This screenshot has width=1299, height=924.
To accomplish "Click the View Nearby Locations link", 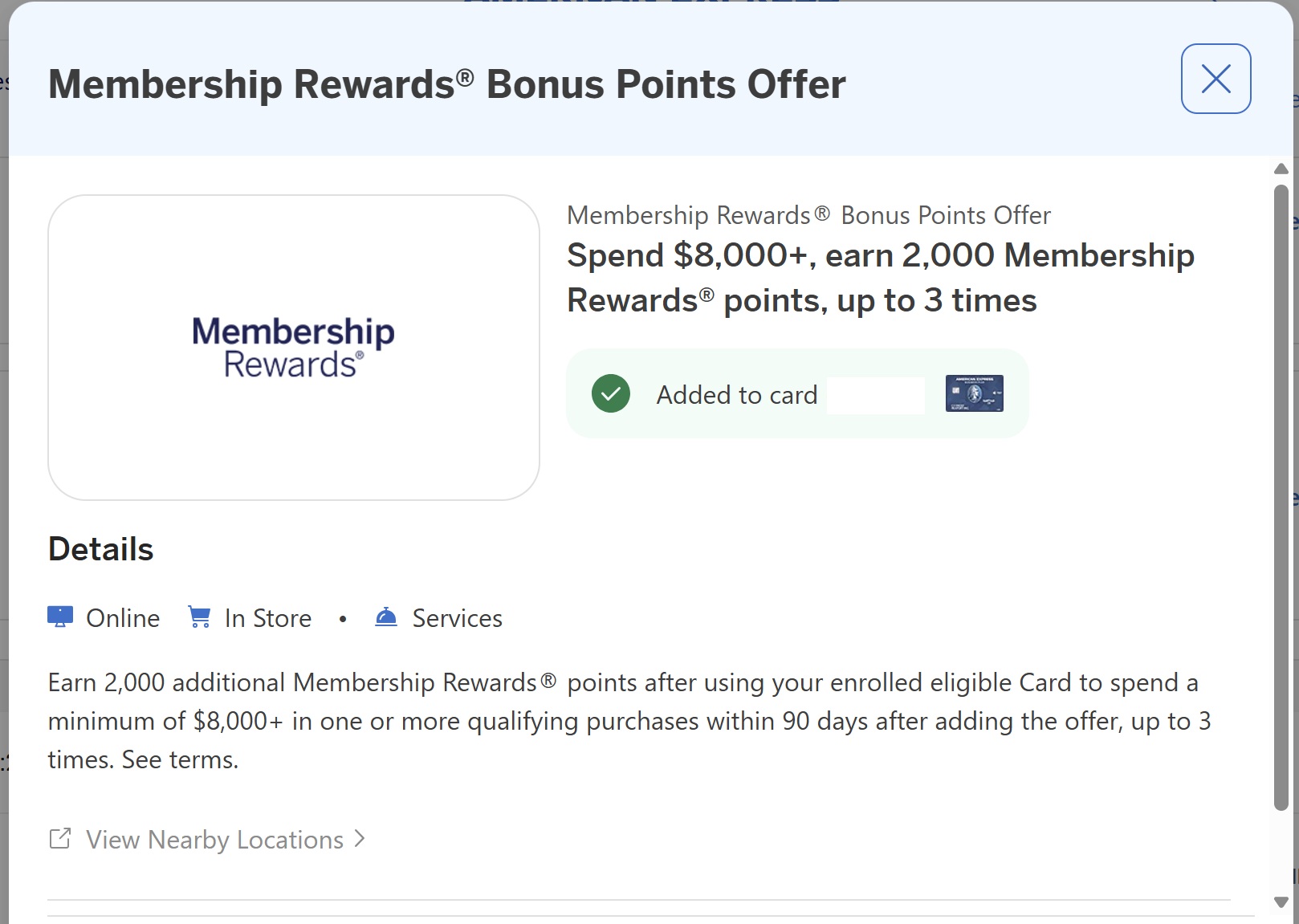I will point(213,839).
